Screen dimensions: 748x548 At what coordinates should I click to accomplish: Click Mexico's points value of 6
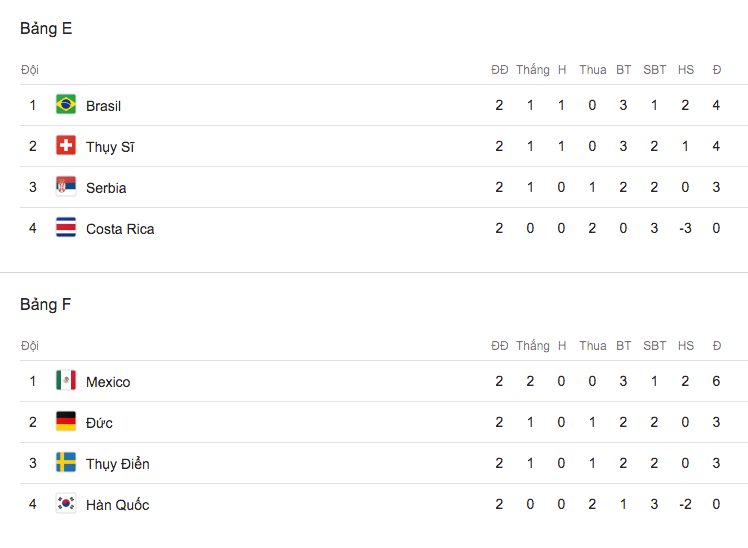716,381
